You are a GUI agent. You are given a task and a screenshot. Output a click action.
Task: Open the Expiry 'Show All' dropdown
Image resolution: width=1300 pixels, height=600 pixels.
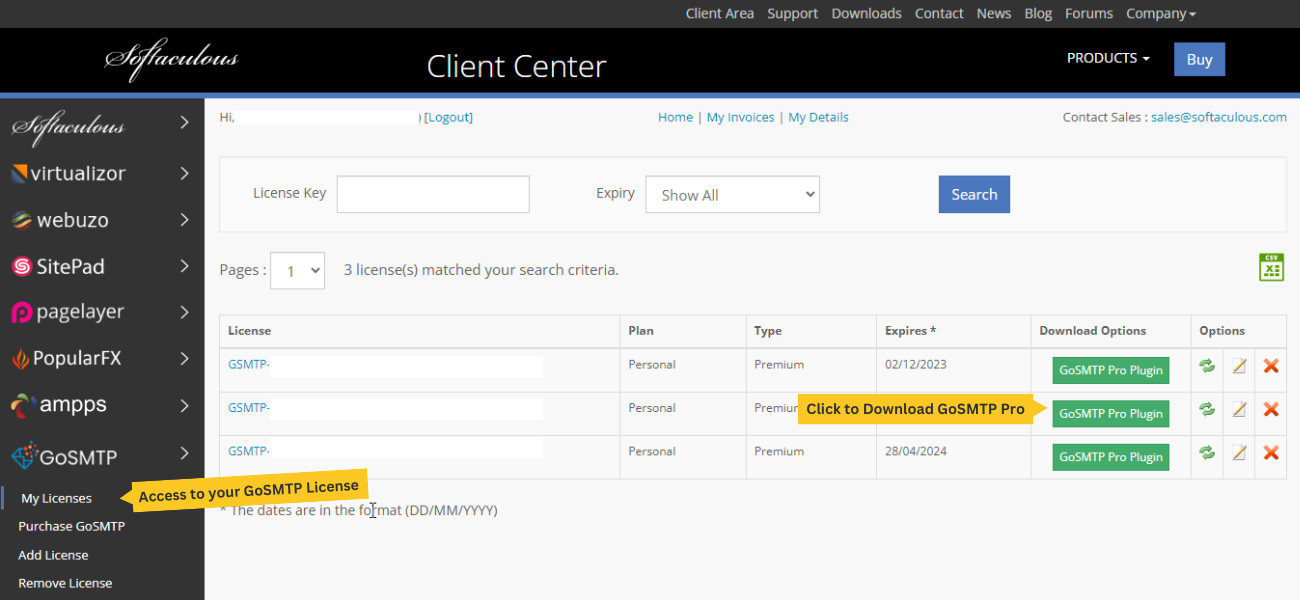click(x=732, y=195)
